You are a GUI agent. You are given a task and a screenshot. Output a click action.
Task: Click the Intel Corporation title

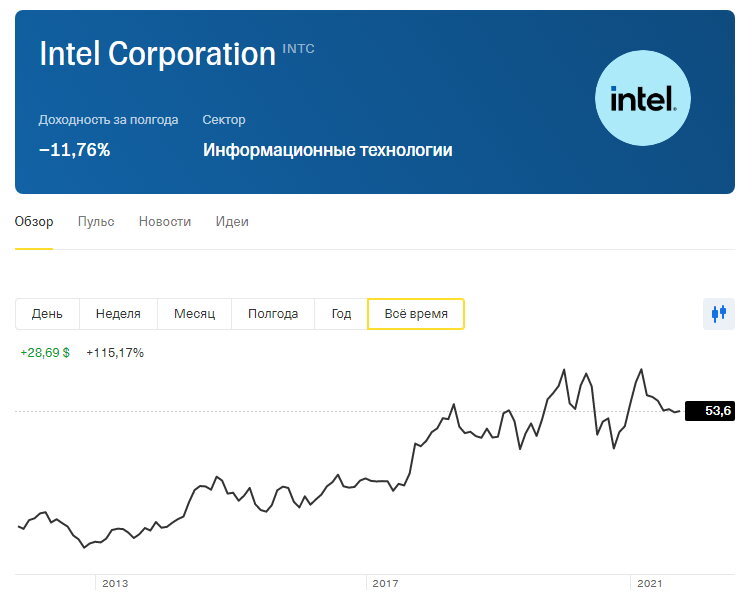[x=157, y=54]
